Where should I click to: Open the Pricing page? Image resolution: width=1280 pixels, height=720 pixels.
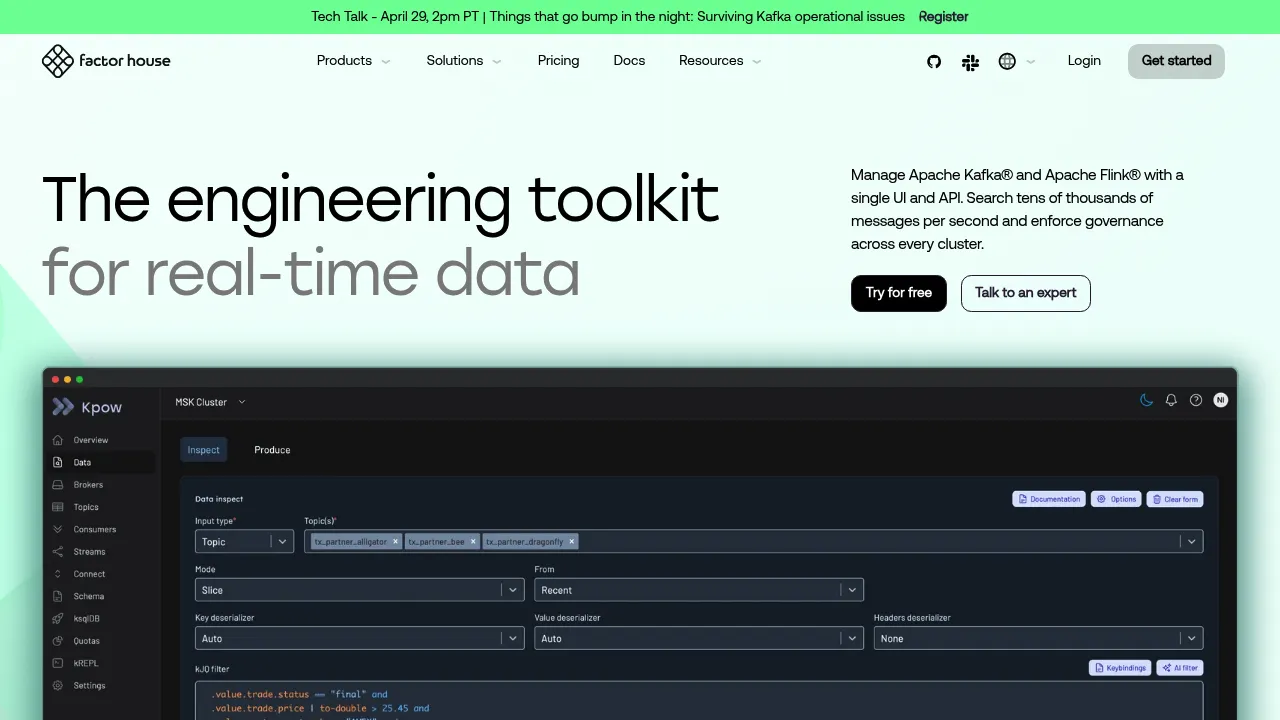pyautogui.click(x=558, y=61)
